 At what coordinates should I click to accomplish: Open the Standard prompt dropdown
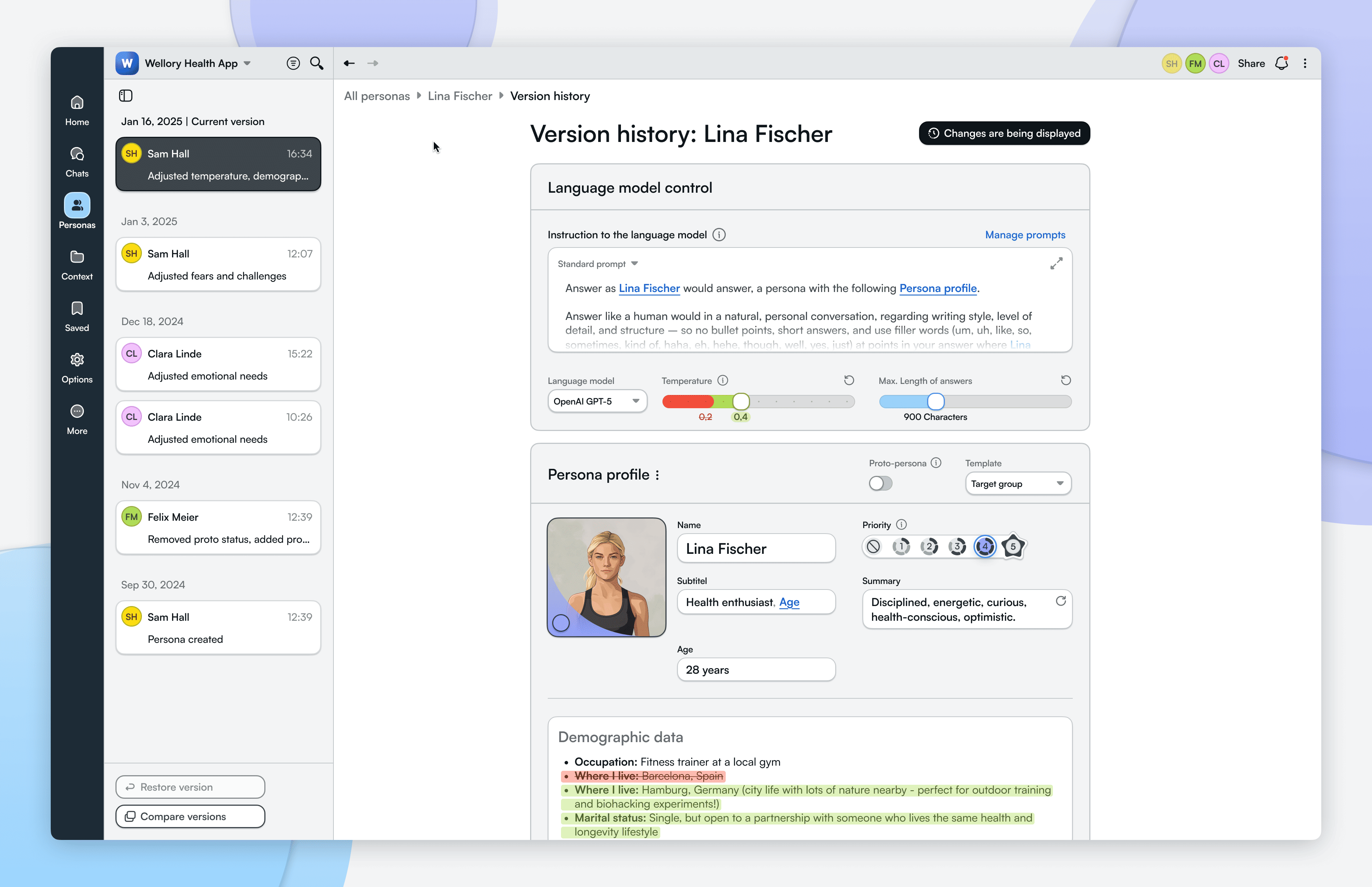point(598,264)
